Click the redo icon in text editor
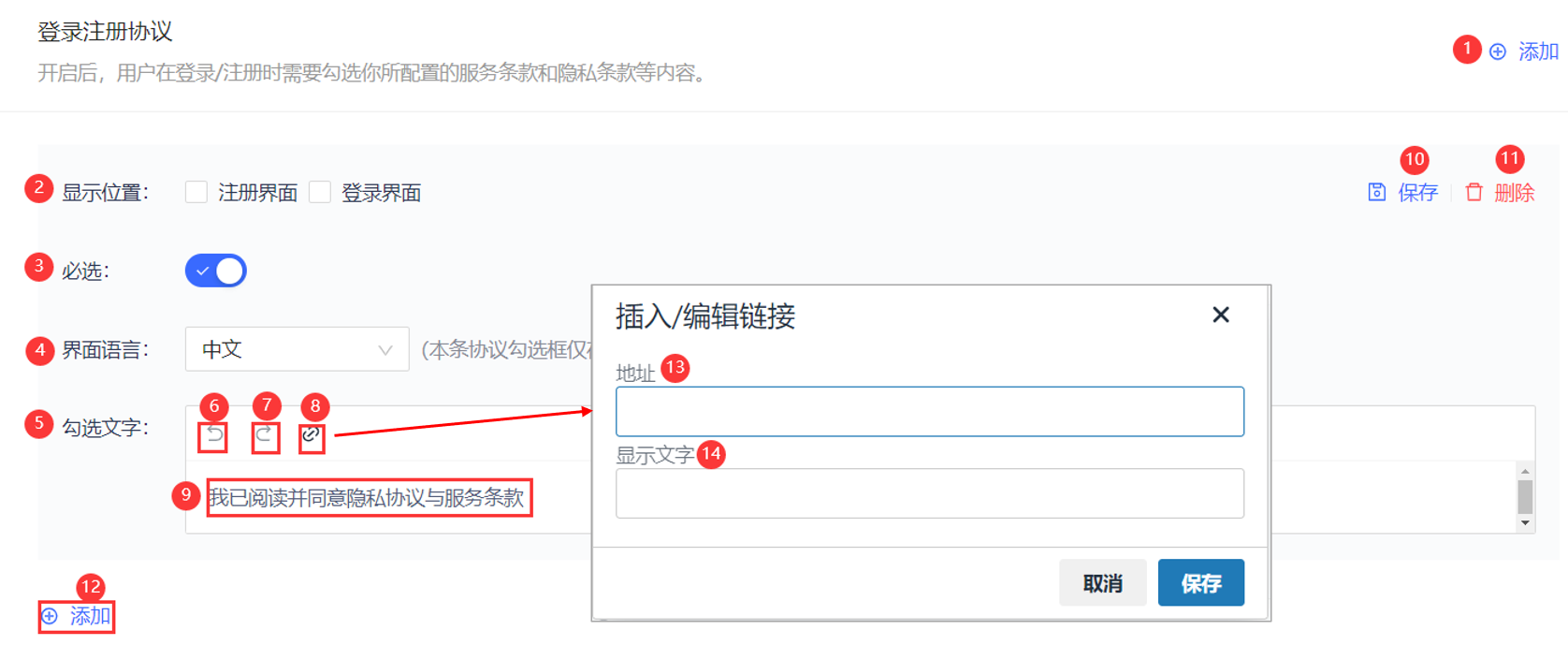This screenshot has height=645, width=1568. pos(265,435)
